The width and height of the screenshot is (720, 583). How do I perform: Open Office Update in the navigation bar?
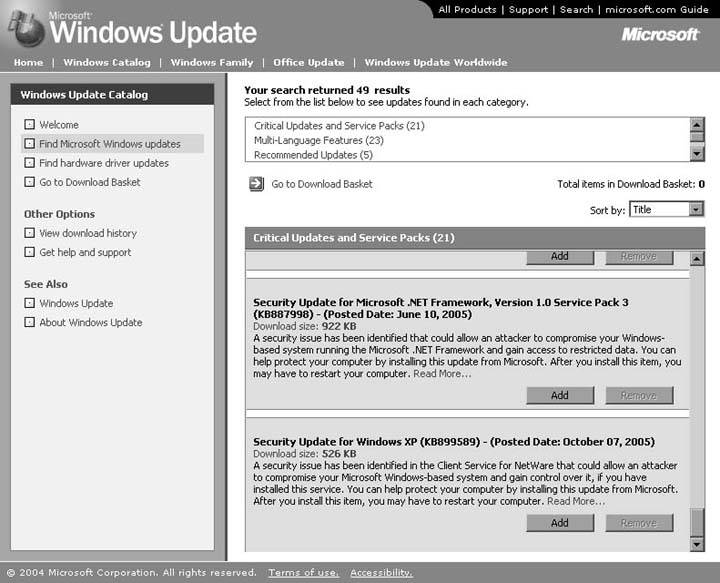309,62
